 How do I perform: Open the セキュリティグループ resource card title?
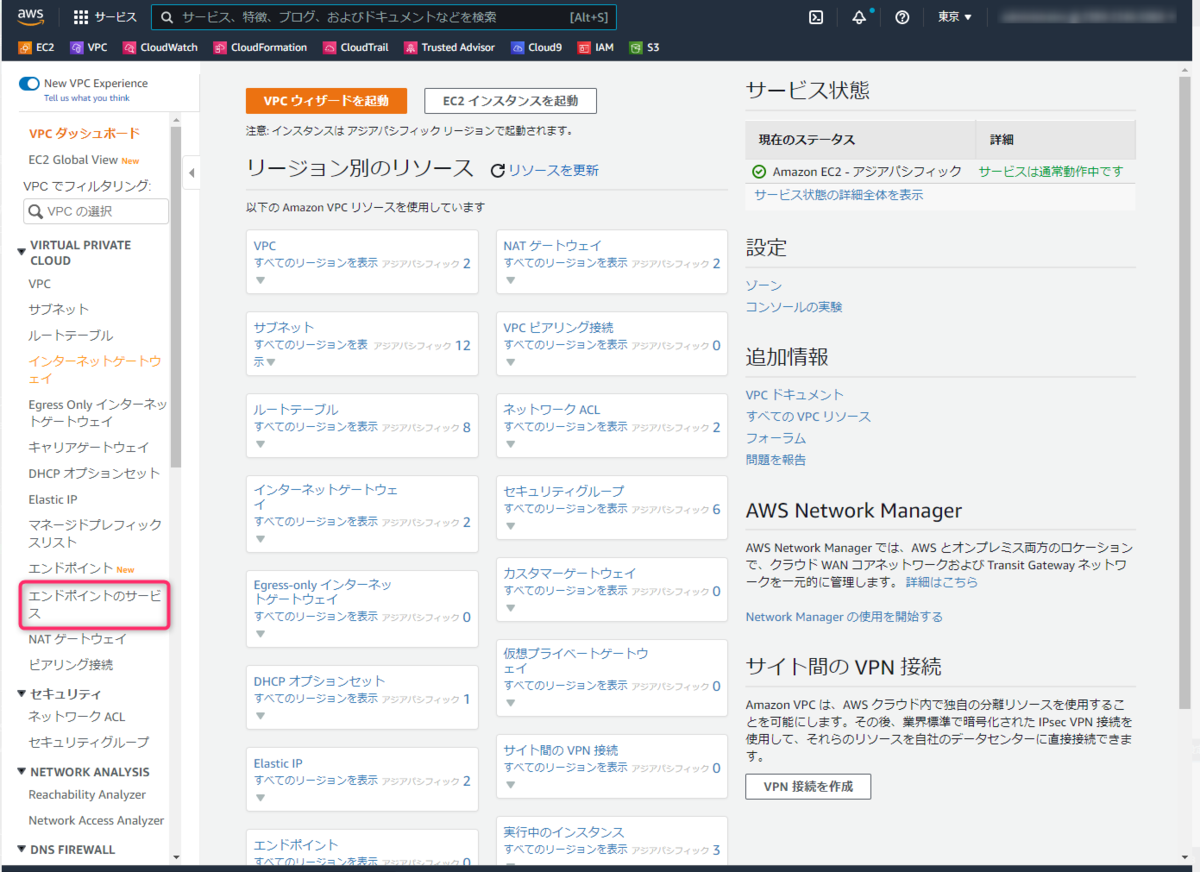click(564, 491)
